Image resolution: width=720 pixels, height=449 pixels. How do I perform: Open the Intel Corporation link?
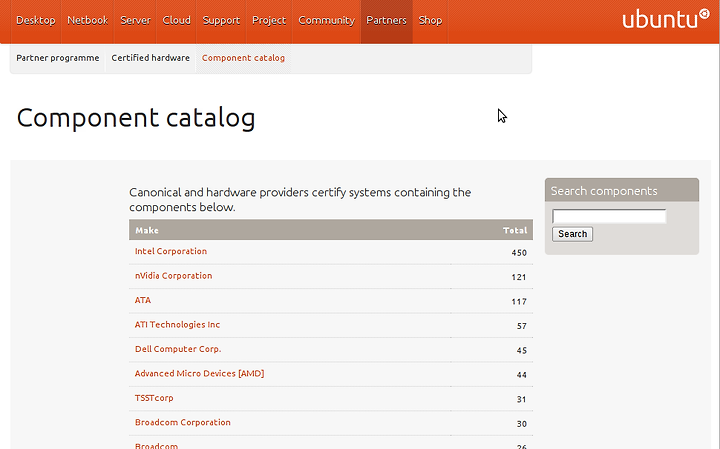pyautogui.click(x=171, y=252)
